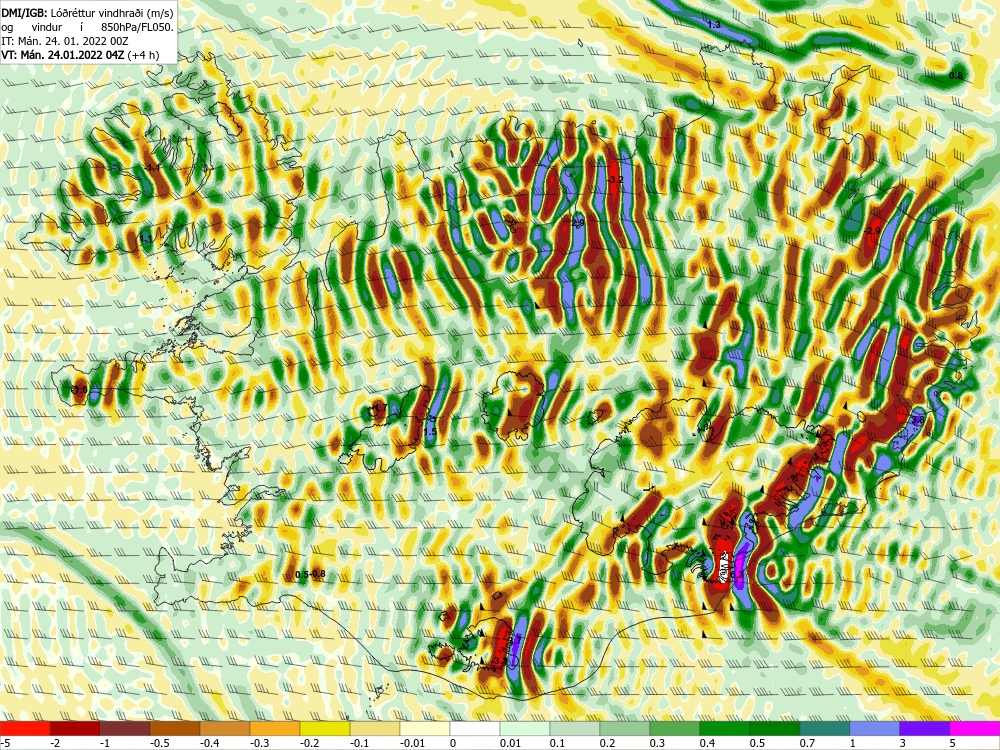Screen dimensions: 1000x750
Task: Click the '3.8' value label on map
Action: [x=918, y=420]
